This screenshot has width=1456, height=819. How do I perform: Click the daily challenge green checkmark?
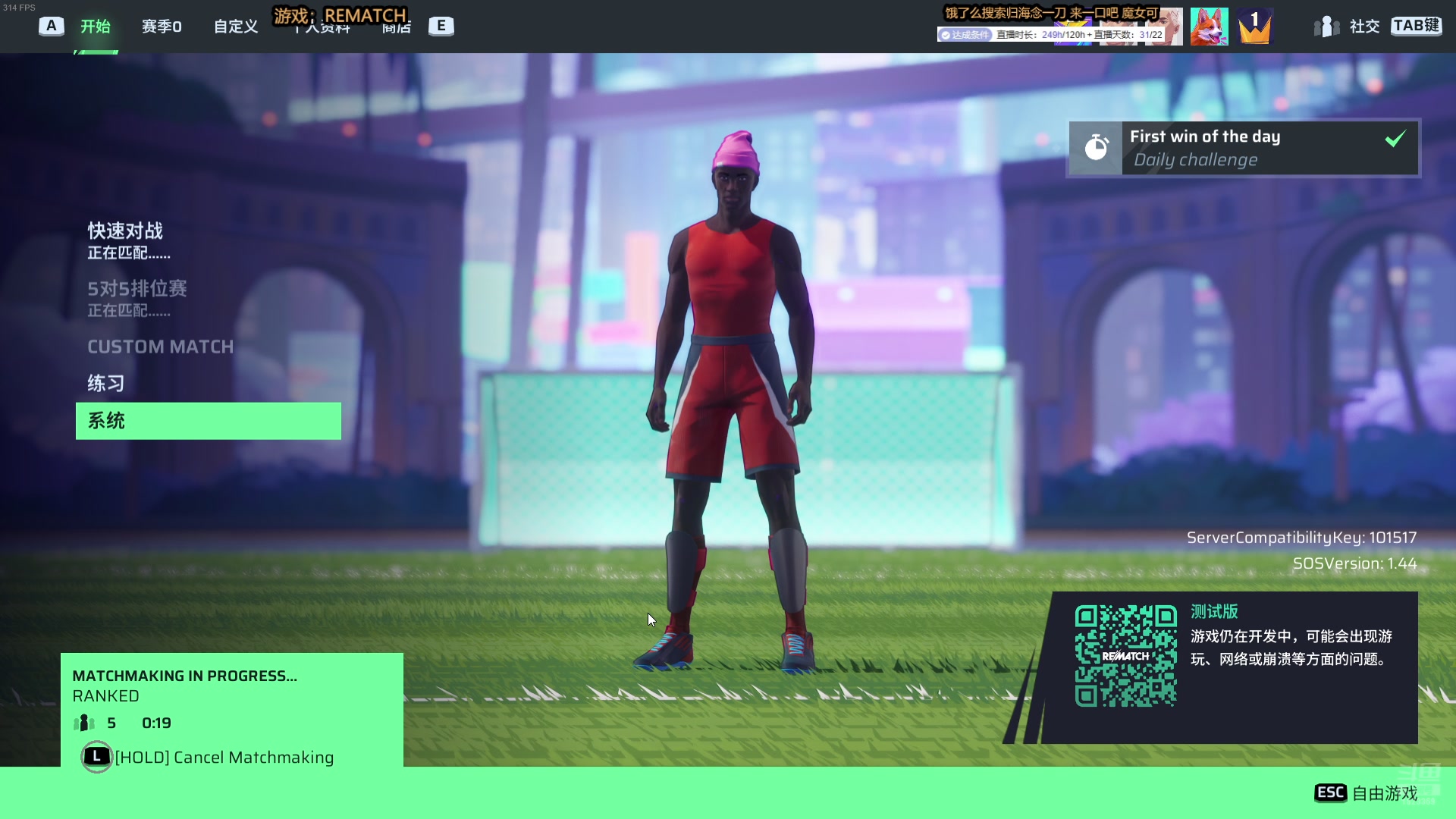1395,139
